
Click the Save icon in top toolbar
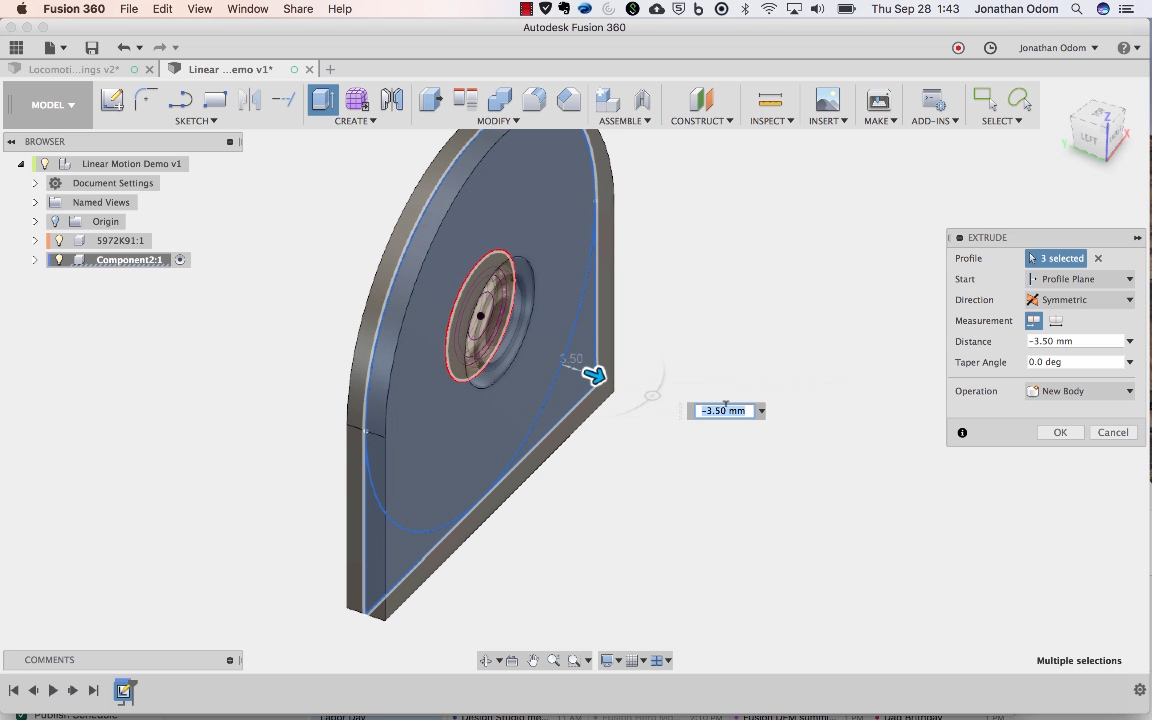pos(92,47)
